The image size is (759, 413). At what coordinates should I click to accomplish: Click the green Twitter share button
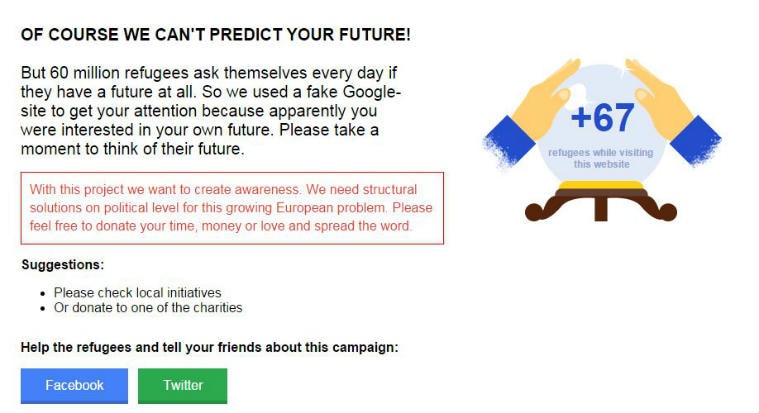coord(182,386)
